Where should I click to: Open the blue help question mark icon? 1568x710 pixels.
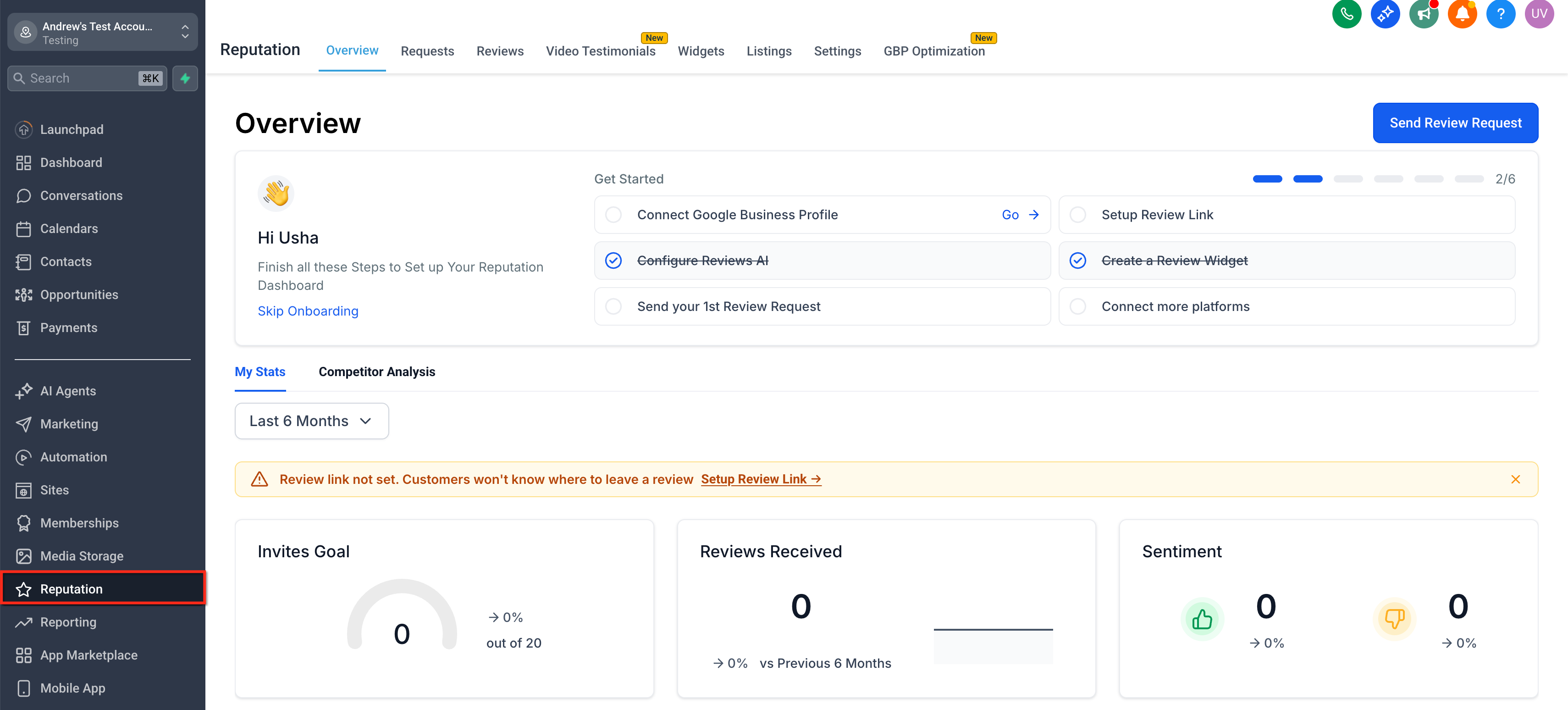pyautogui.click(x=1501, y=14)
